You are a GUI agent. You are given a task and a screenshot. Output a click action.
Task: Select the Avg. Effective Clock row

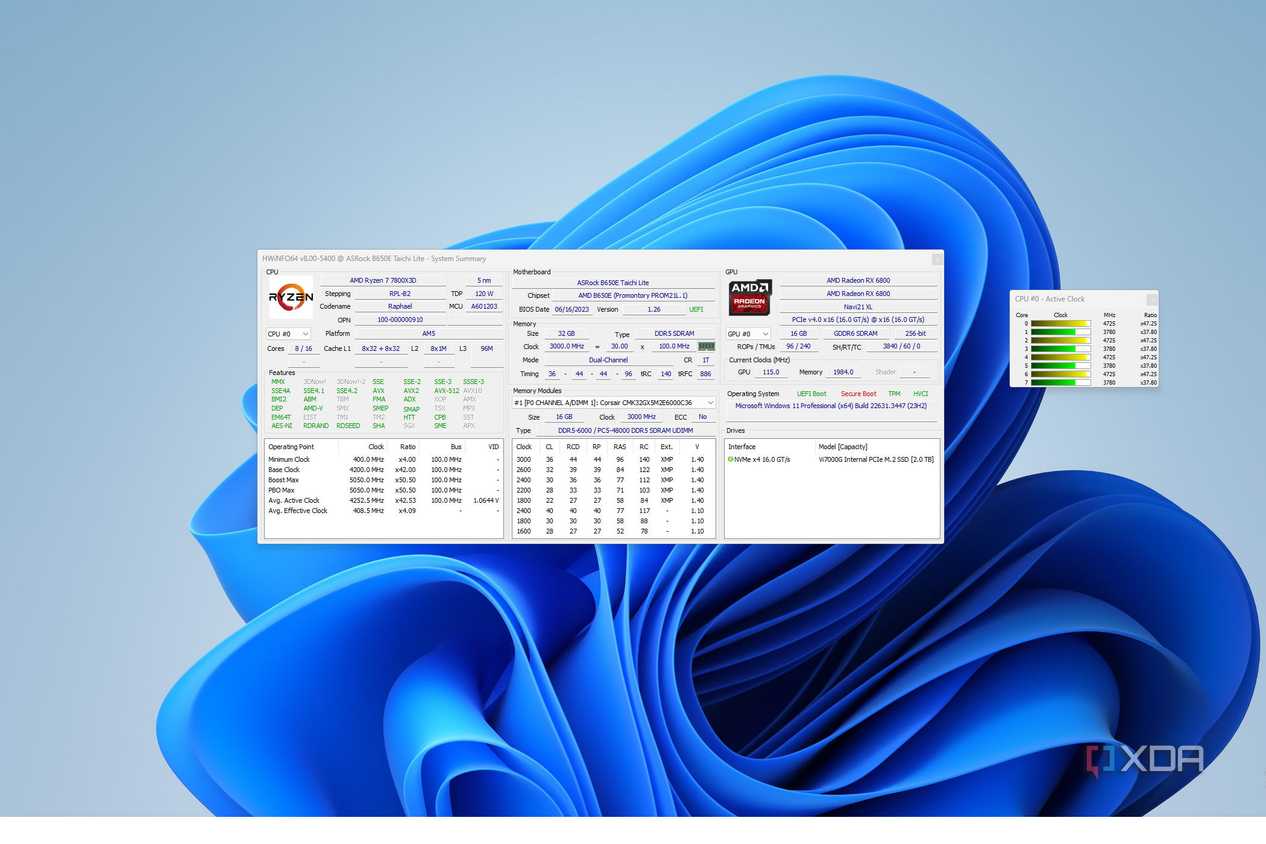[x=383, y=511]
